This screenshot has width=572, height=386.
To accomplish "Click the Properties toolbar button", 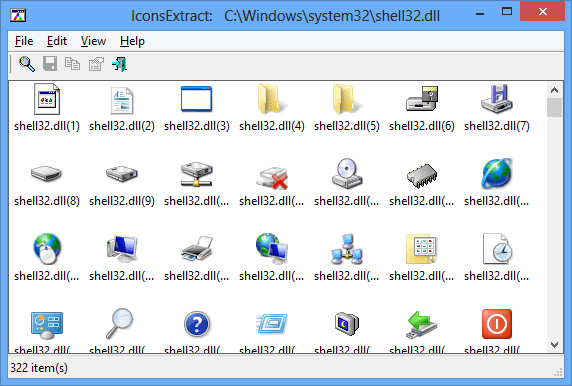I will click(x=96, y=64).
